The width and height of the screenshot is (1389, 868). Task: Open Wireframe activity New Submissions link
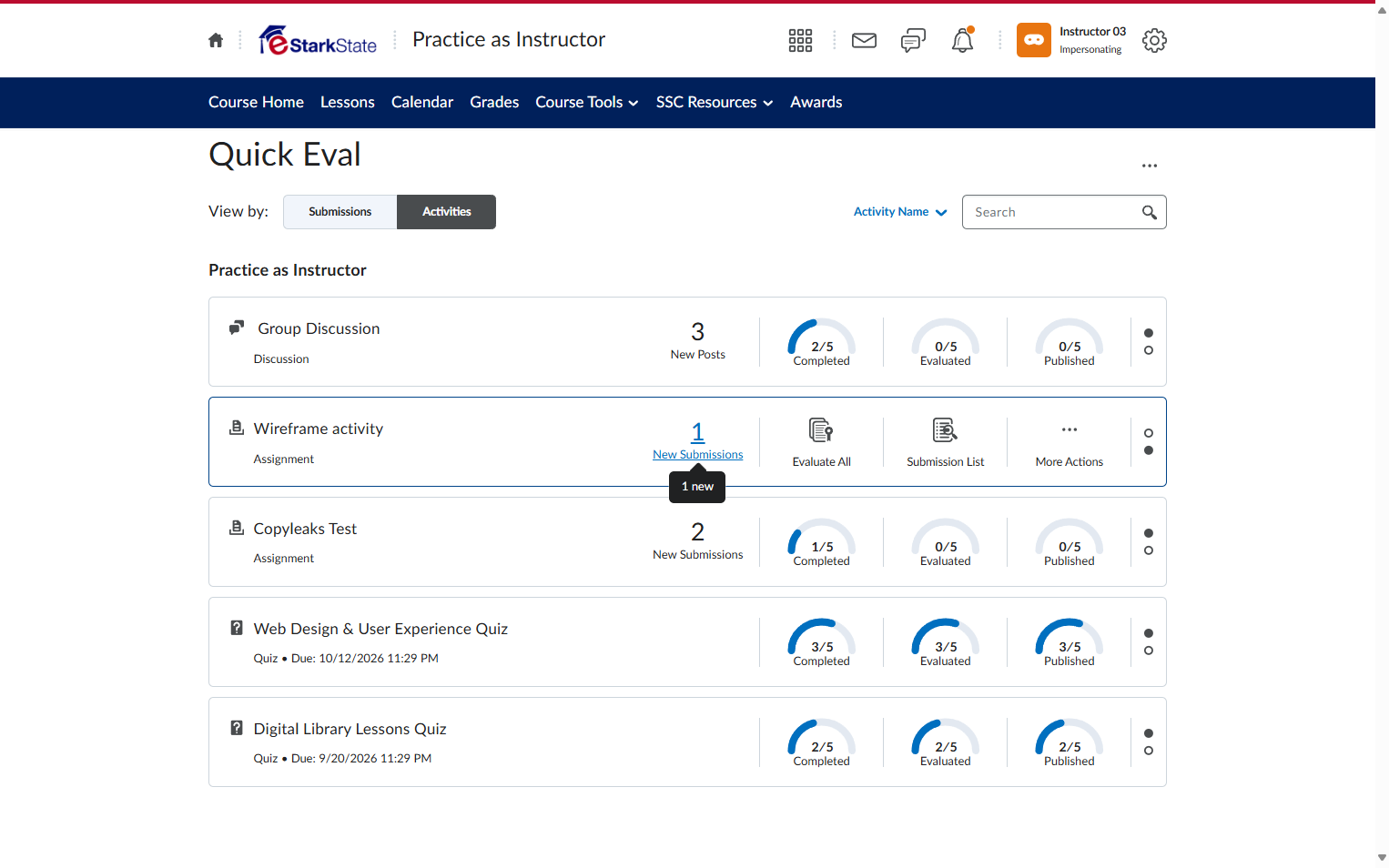pyautogui.click(x=698, y=441)
